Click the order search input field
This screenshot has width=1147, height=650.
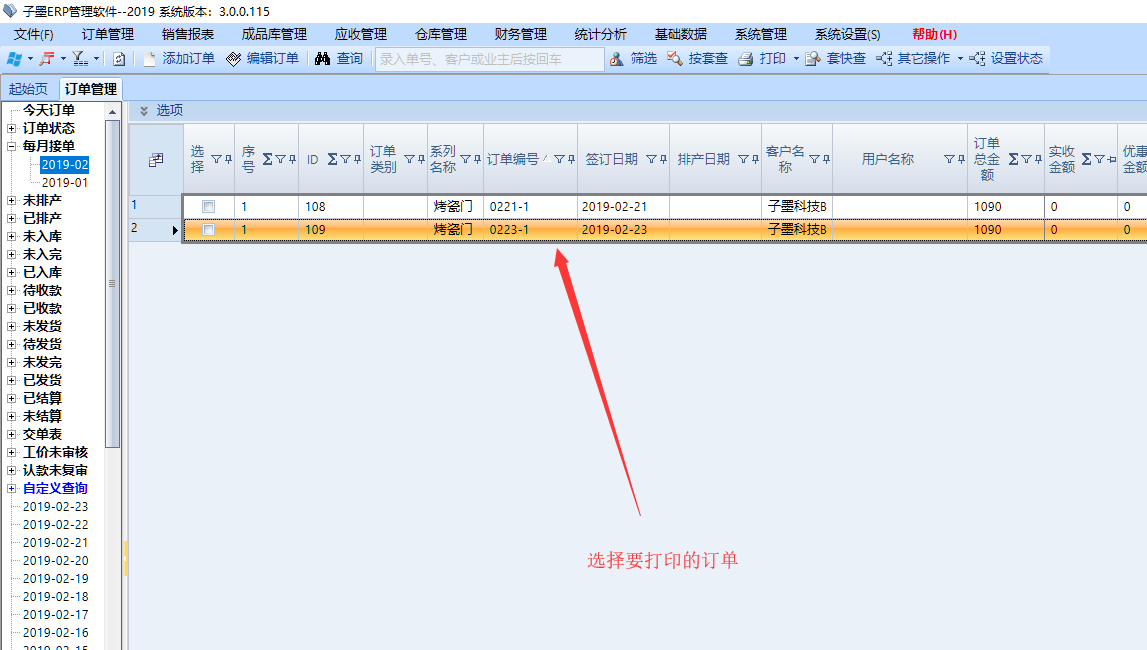pyautogui.click(x=490, y=59)
